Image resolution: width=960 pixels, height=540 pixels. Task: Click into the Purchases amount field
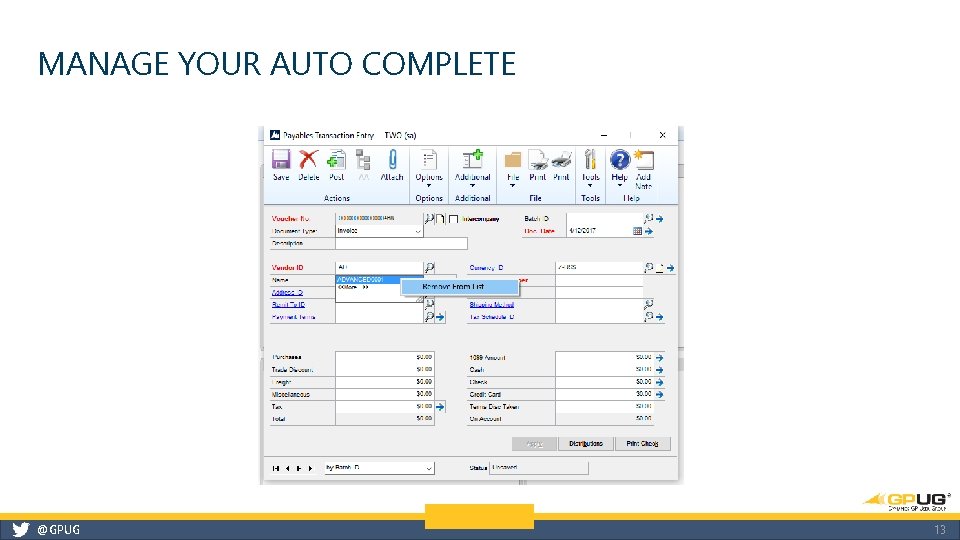[384, 357]
